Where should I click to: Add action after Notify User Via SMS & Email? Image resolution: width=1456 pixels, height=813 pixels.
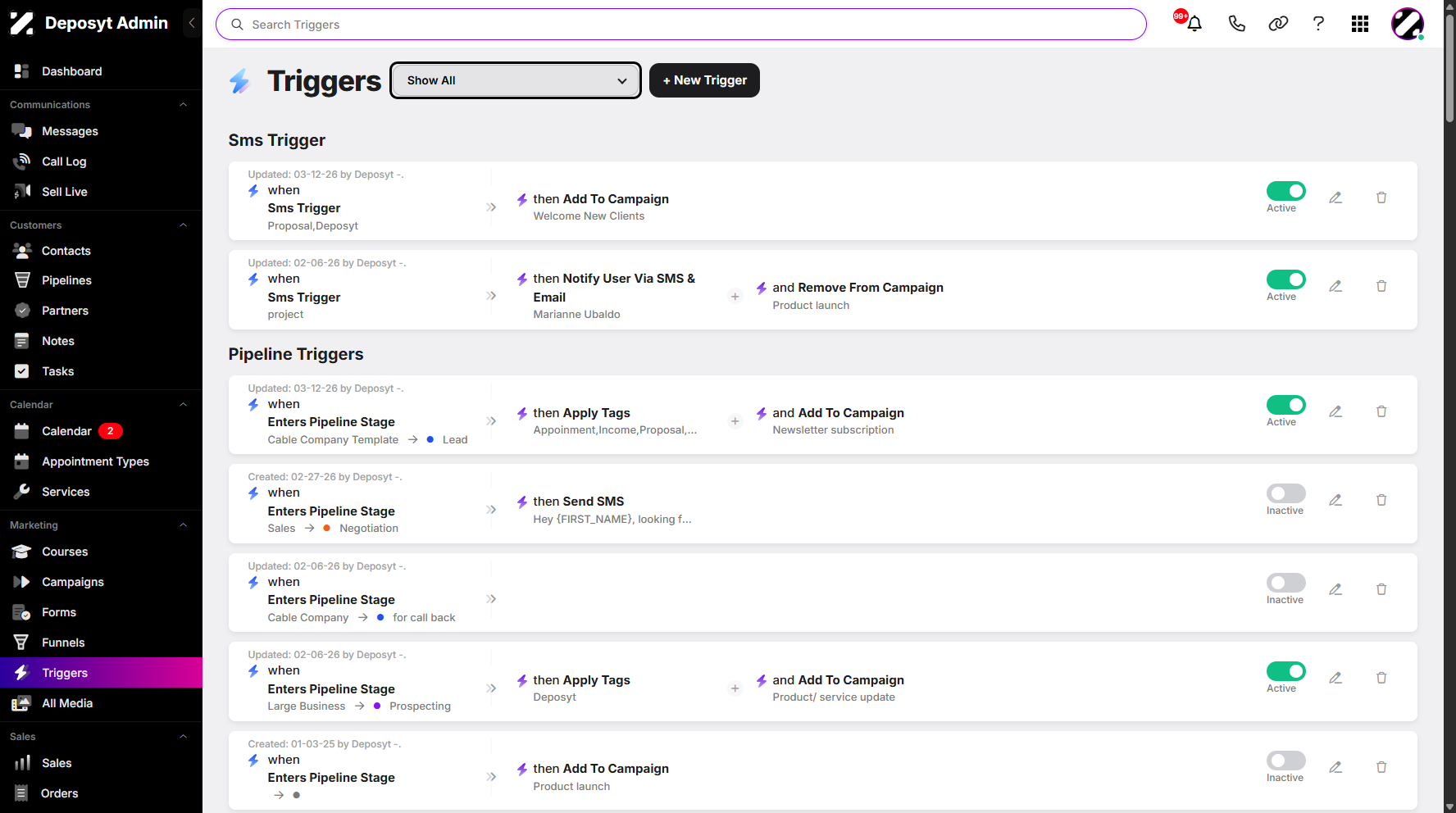click(x=735, y=297)
